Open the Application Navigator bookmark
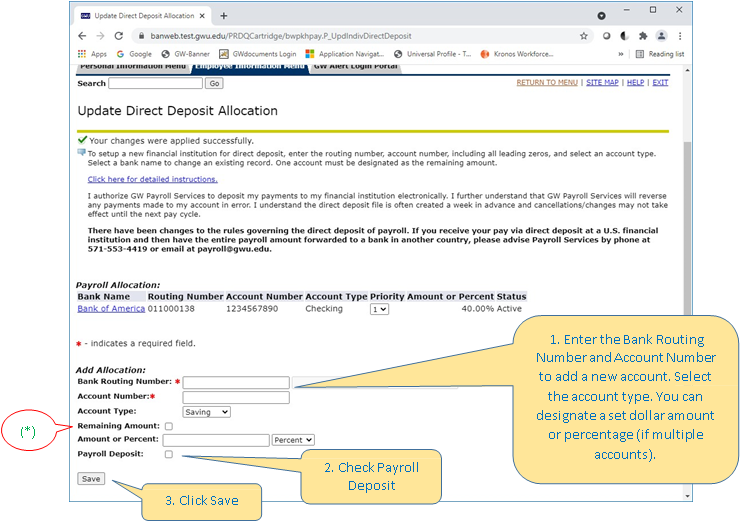Image resolution: width=741 pixels, height=522 pixels. pos(345,54)
